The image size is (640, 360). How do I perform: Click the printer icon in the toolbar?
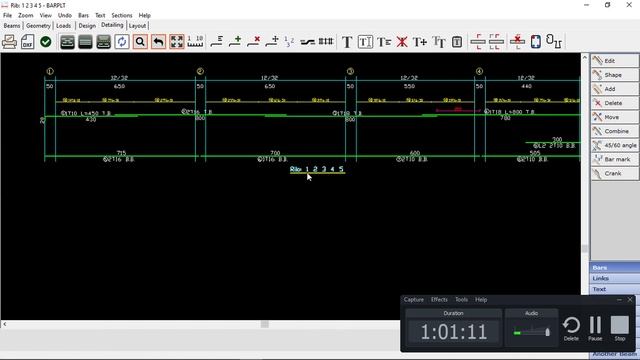[x=9, y=42]
